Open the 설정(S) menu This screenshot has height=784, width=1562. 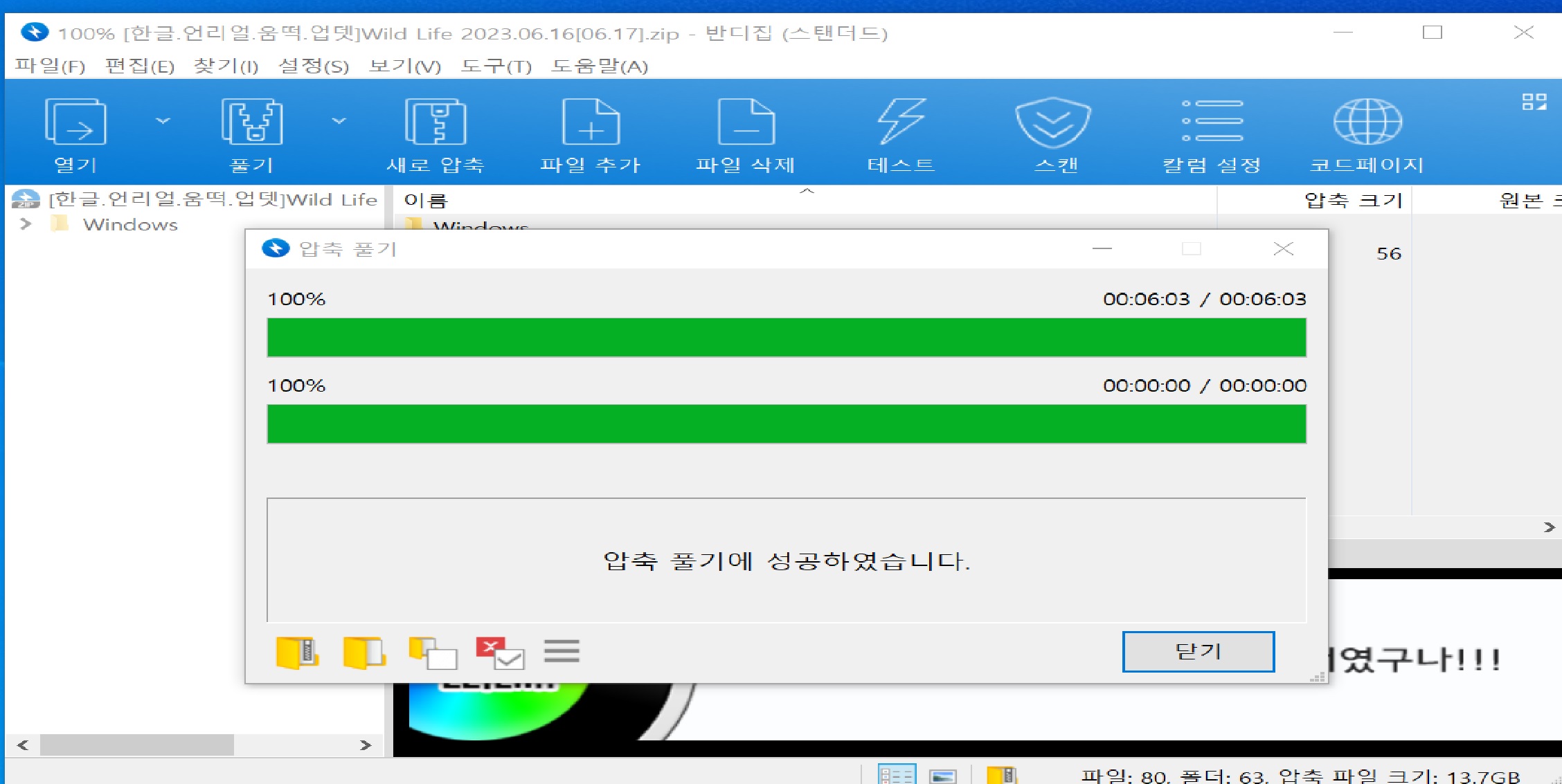[313, 66]
